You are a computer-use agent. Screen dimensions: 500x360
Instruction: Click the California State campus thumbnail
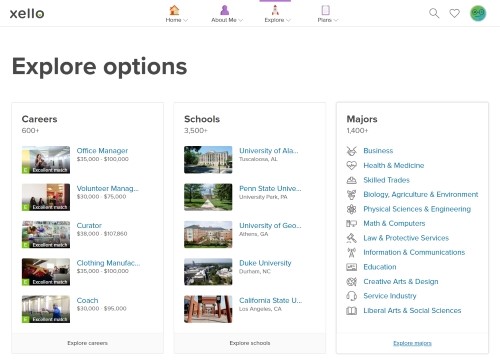208,309
